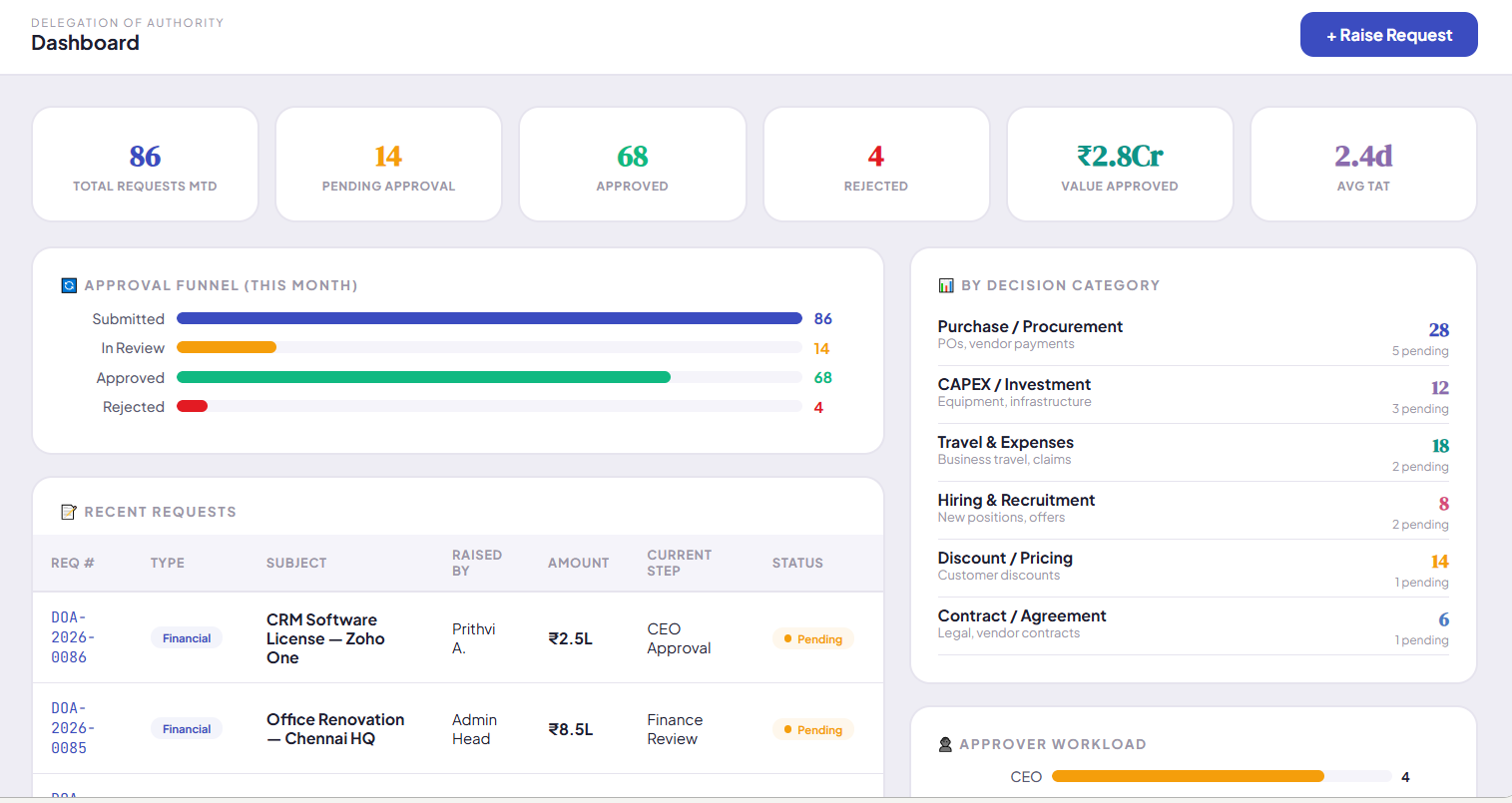Click the In Review funnel progress bar

pos(489,348)
